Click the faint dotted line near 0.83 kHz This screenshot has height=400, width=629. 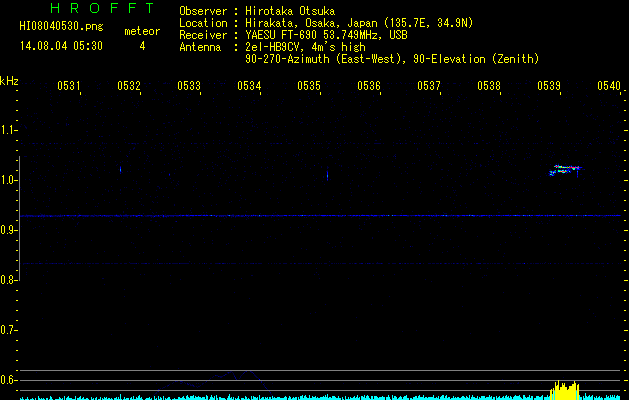pyautogui.click(x=320, y=264)
